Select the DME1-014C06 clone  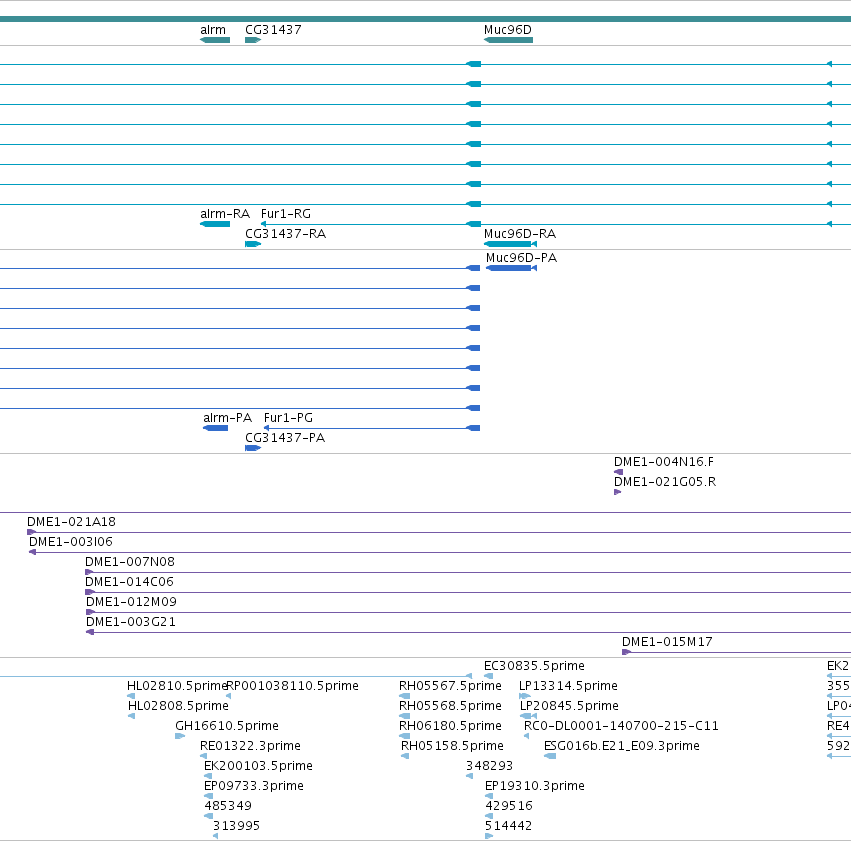click(468, 592)
